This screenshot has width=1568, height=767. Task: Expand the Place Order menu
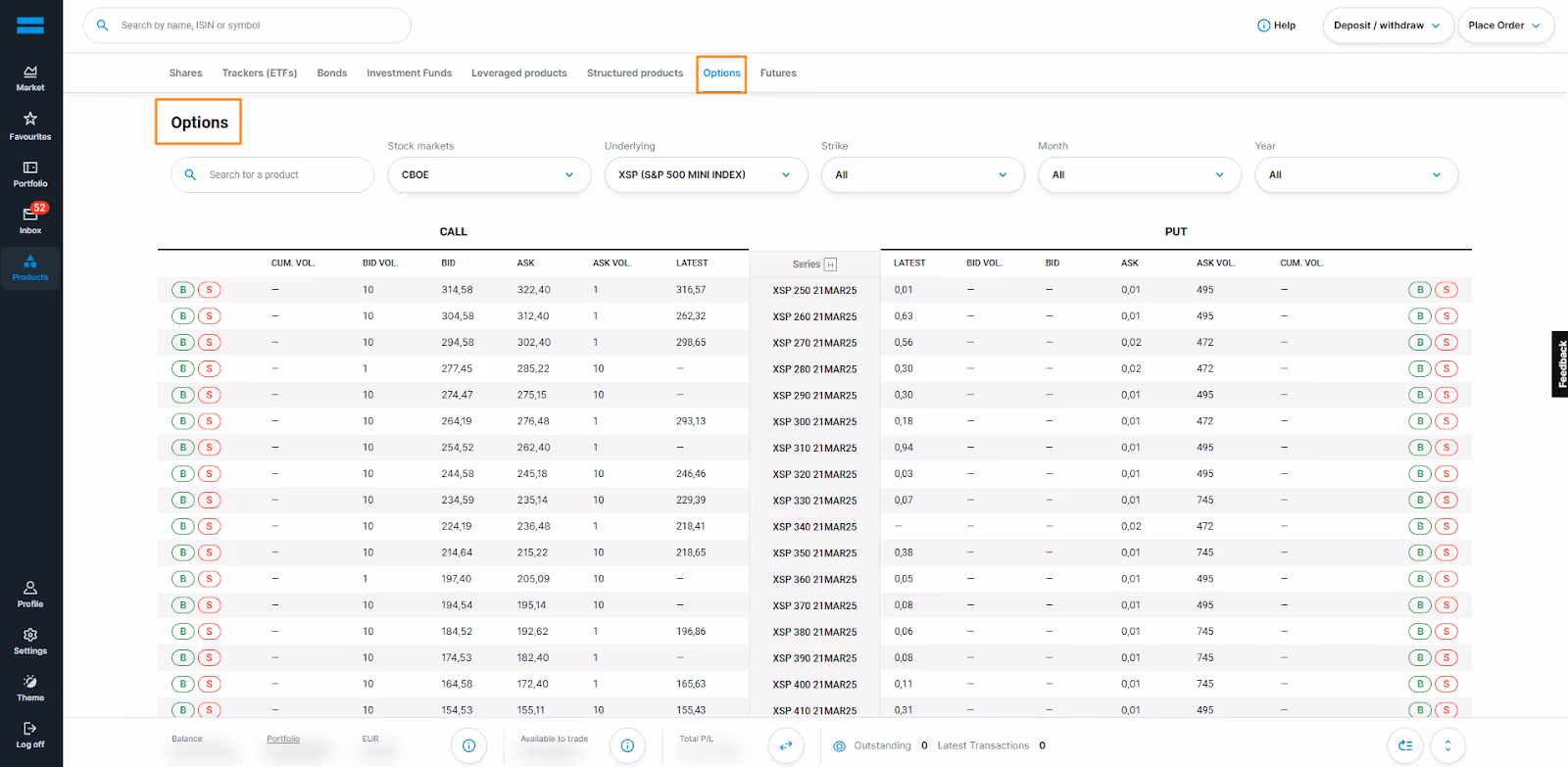(x=1505, y=25)
